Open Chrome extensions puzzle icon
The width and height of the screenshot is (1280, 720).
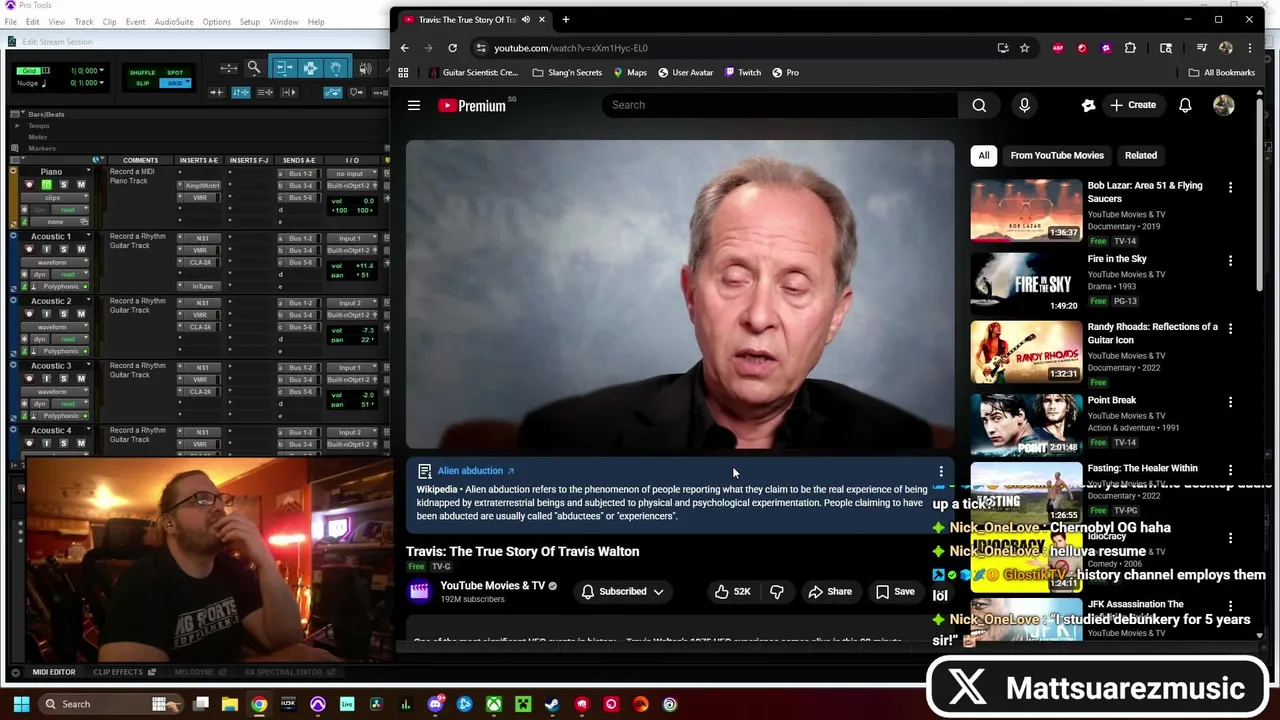[x=1130, y=48]
